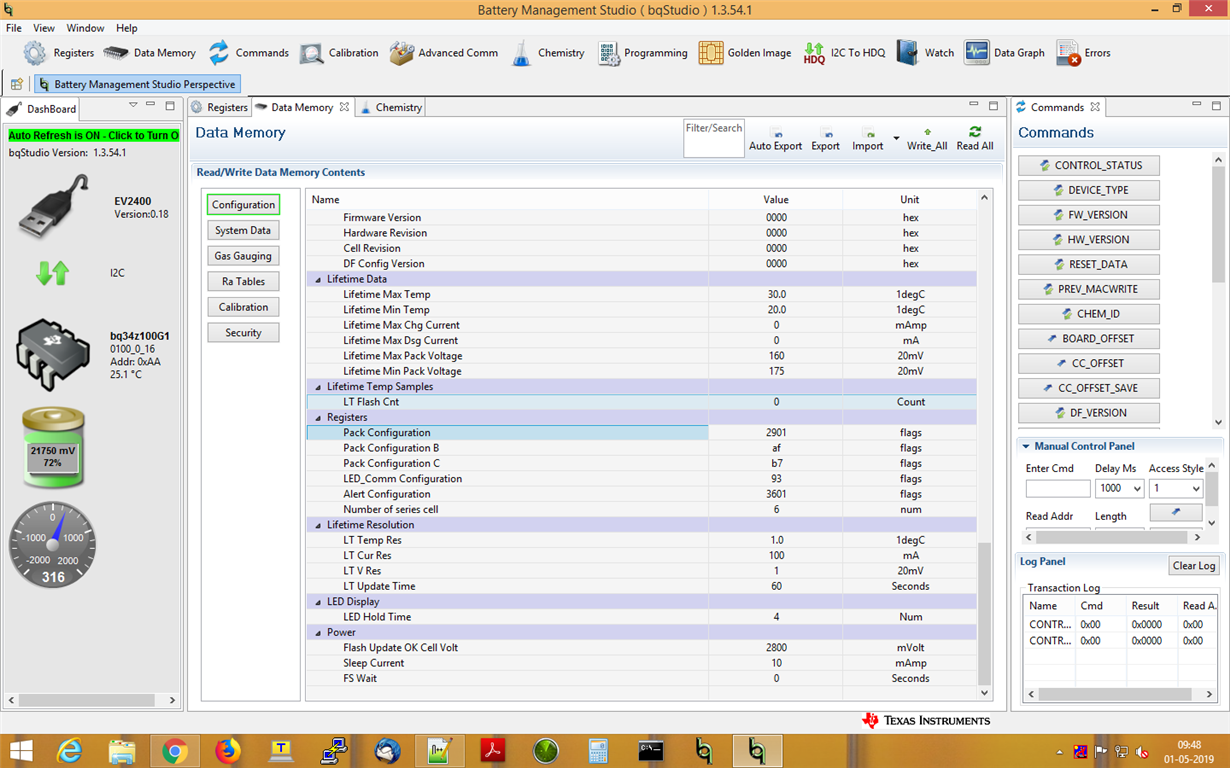Turn off Auto Refresh banner

[x=94, y=135]
